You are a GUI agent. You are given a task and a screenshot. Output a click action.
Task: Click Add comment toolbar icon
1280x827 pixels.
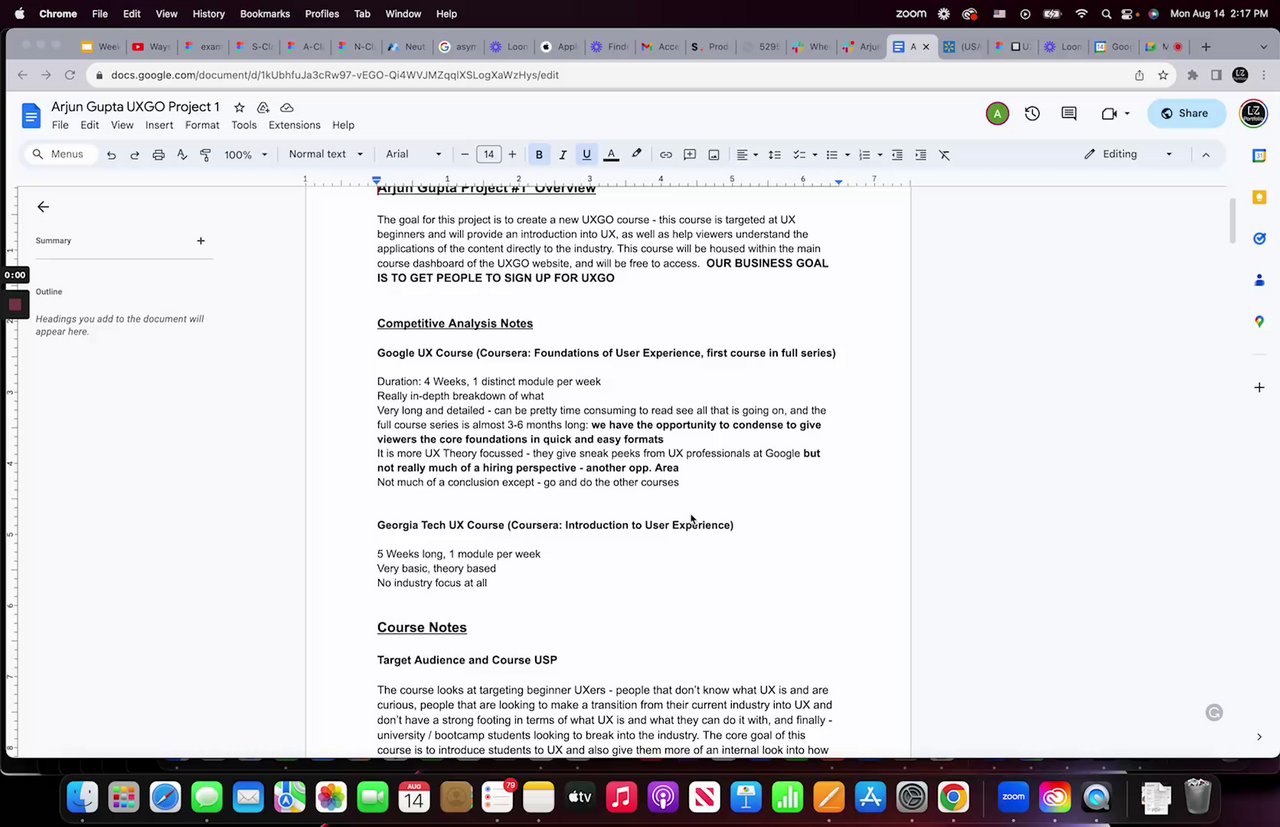pyautogui.click(x=690, y=155)
